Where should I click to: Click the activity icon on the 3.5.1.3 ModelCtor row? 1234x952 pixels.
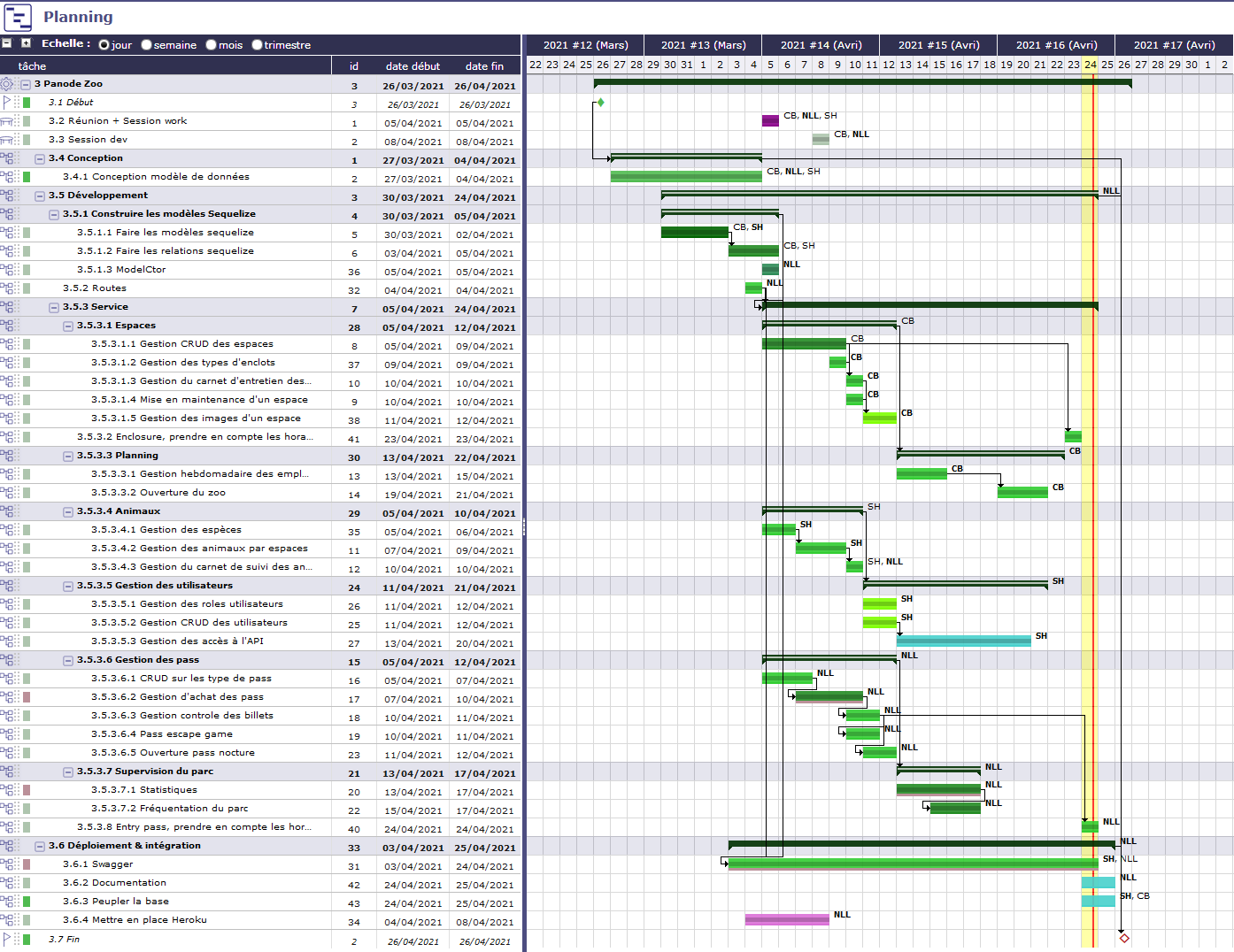pos(8,270)
